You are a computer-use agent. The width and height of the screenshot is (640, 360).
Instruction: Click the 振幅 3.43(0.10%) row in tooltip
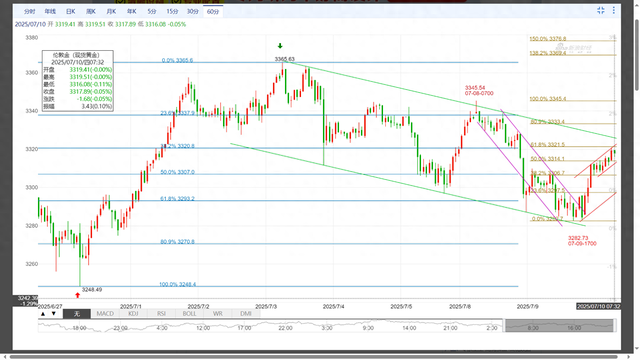[x=78, y=106]
